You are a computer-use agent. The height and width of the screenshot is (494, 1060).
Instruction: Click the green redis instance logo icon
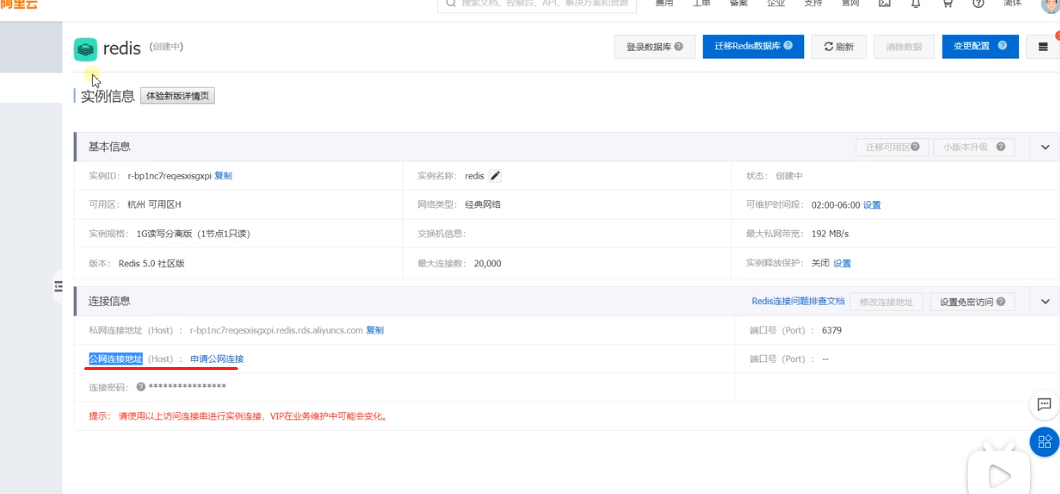(85, 49)
